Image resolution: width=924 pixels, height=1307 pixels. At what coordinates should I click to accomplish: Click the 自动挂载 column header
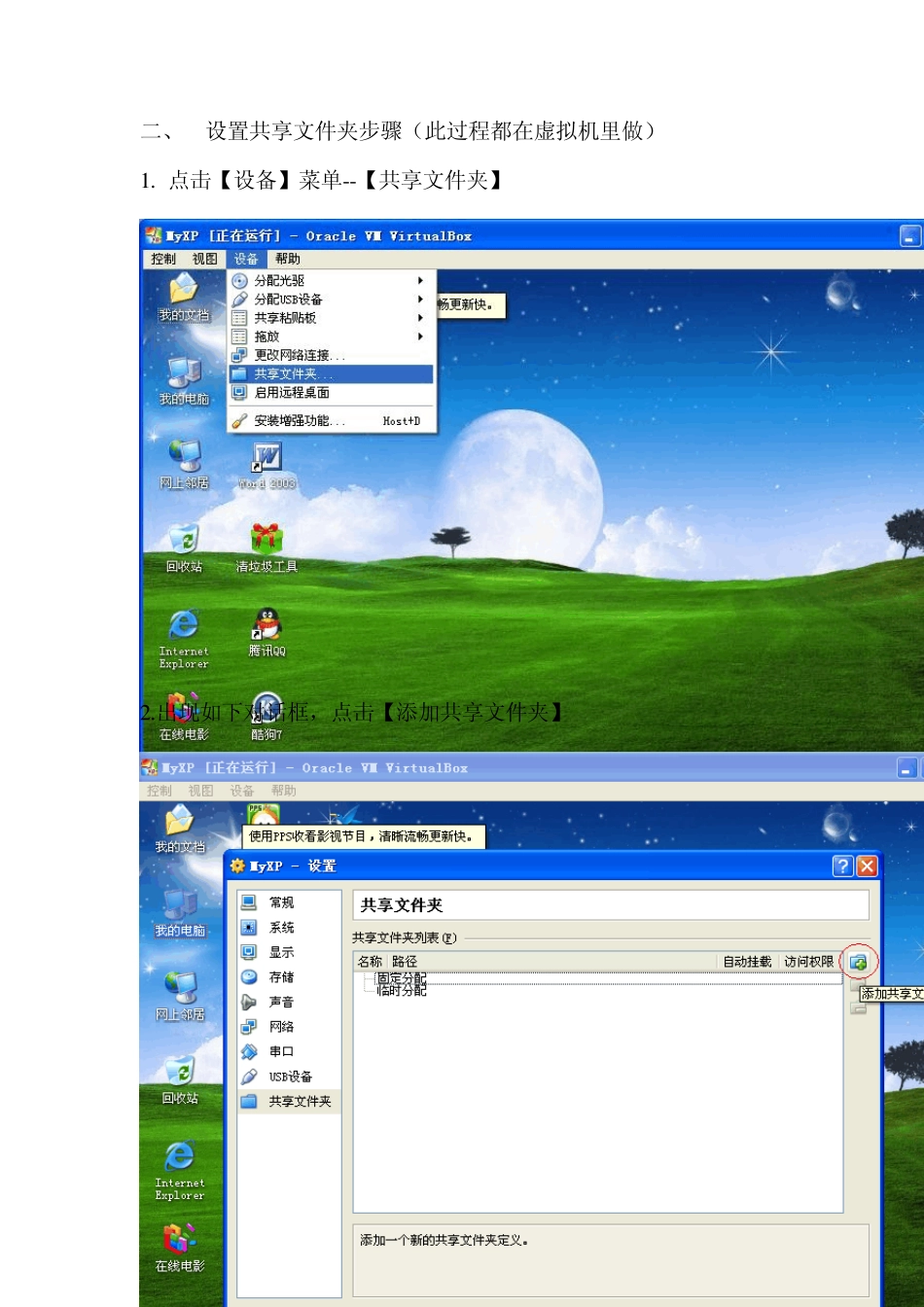point(747,962)
